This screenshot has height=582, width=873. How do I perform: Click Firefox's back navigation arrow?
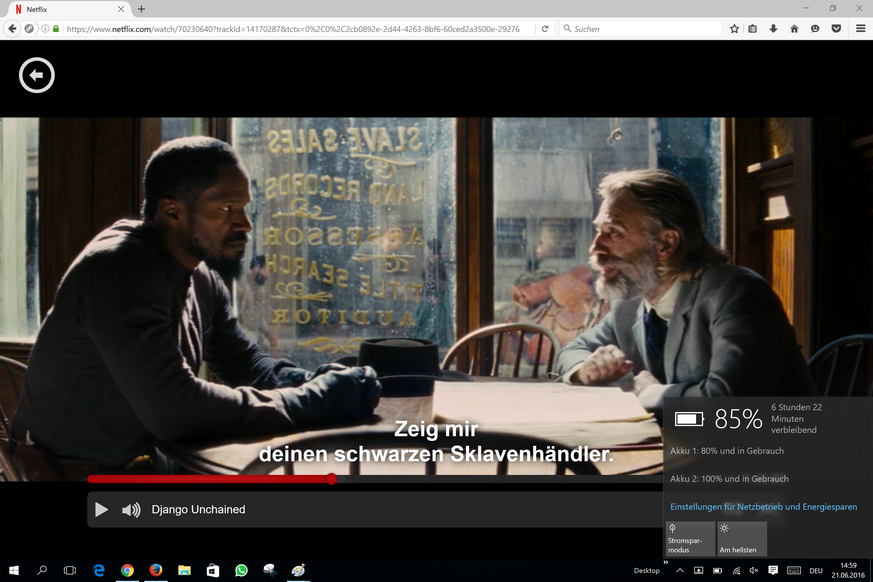(x=13, y=28)
